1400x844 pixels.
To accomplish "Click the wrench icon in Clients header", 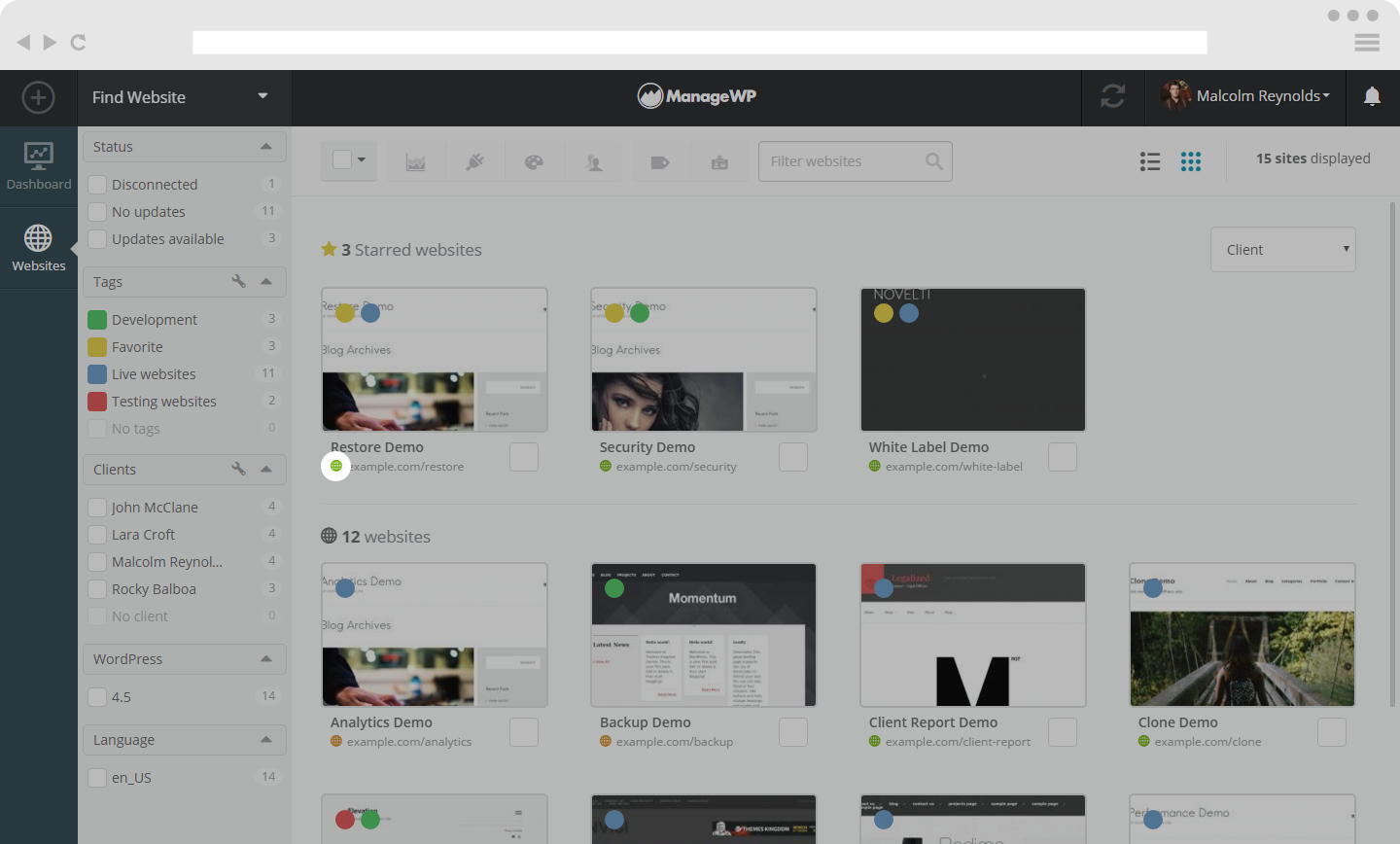I will tap(238, 469).
